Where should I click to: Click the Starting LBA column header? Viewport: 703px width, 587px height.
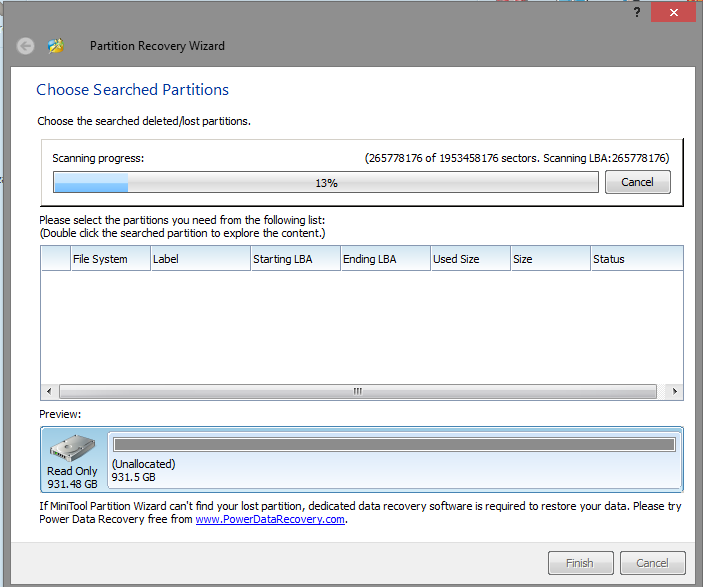pyautogui.click(x=296, y=259)
